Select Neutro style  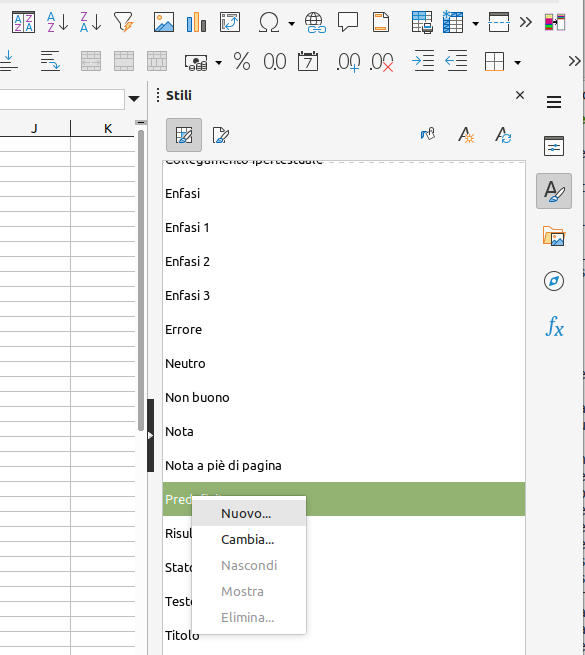tap(343, 363)
